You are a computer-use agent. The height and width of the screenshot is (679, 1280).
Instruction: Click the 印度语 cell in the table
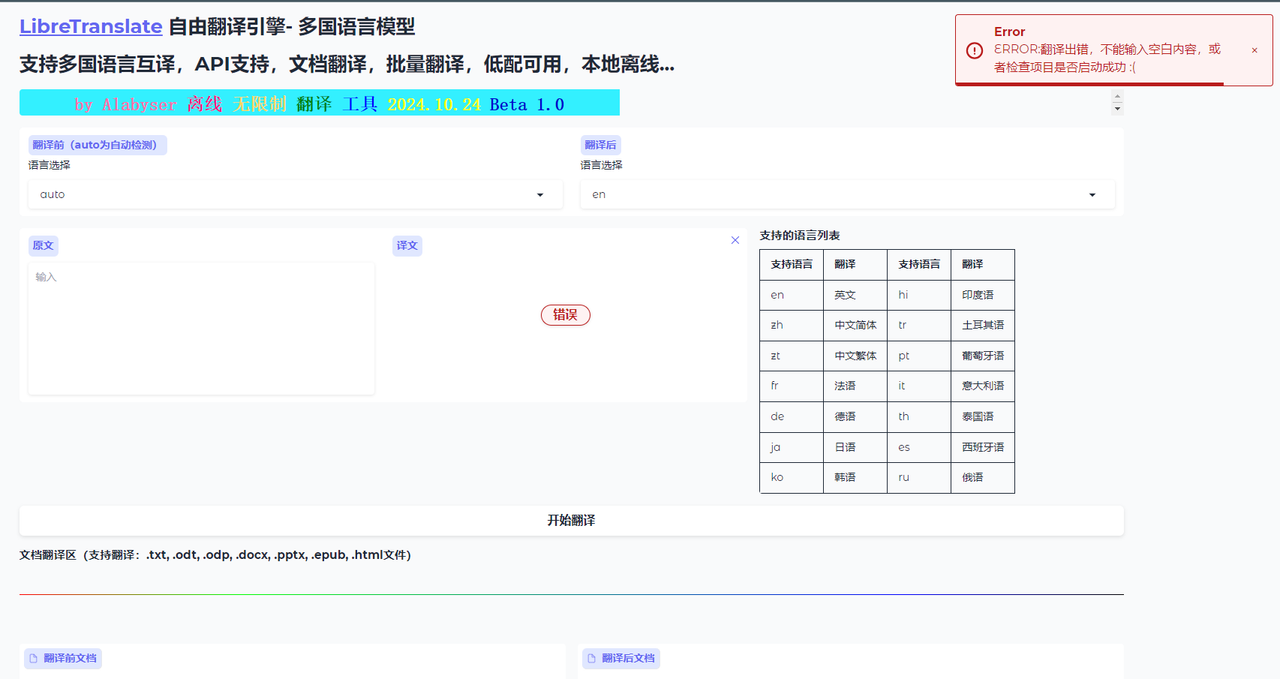tap(982, 295)
